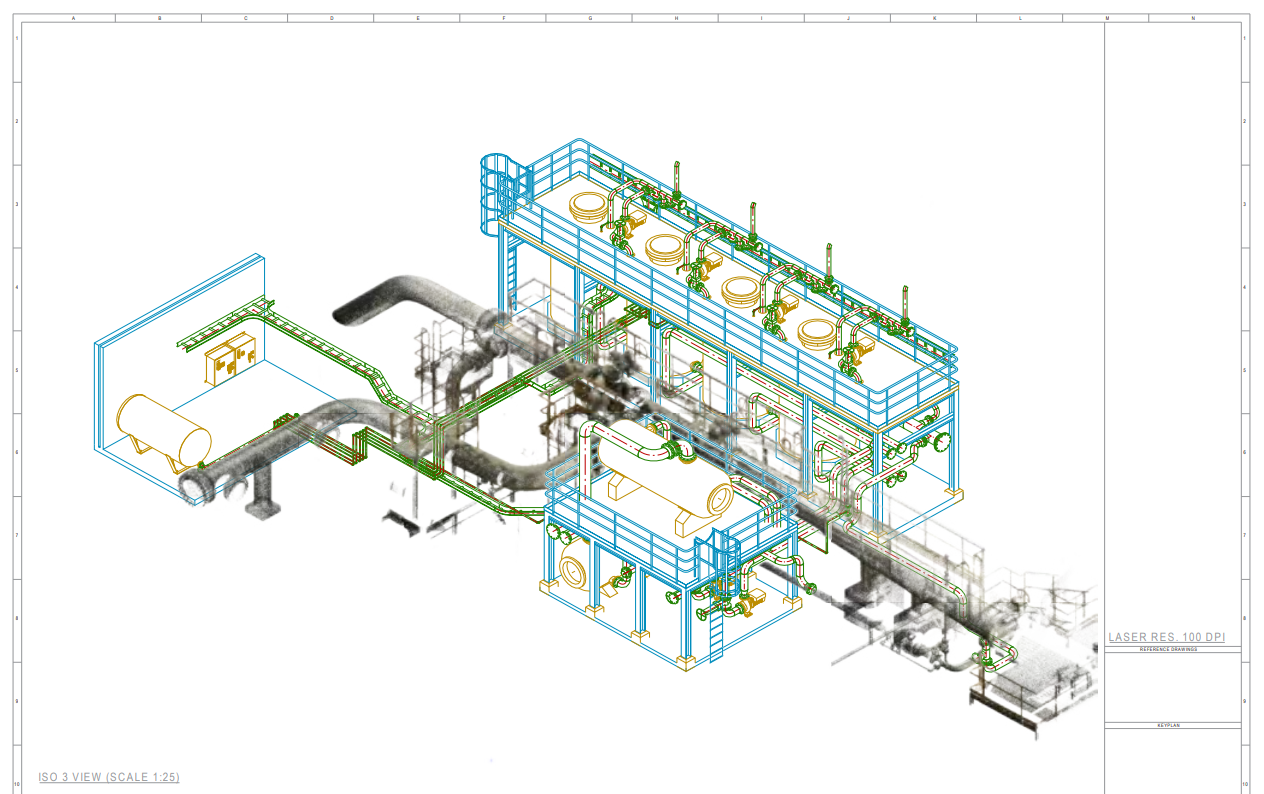Click the REFERENCE DRAWINGS header cell

coord(1168,648)
